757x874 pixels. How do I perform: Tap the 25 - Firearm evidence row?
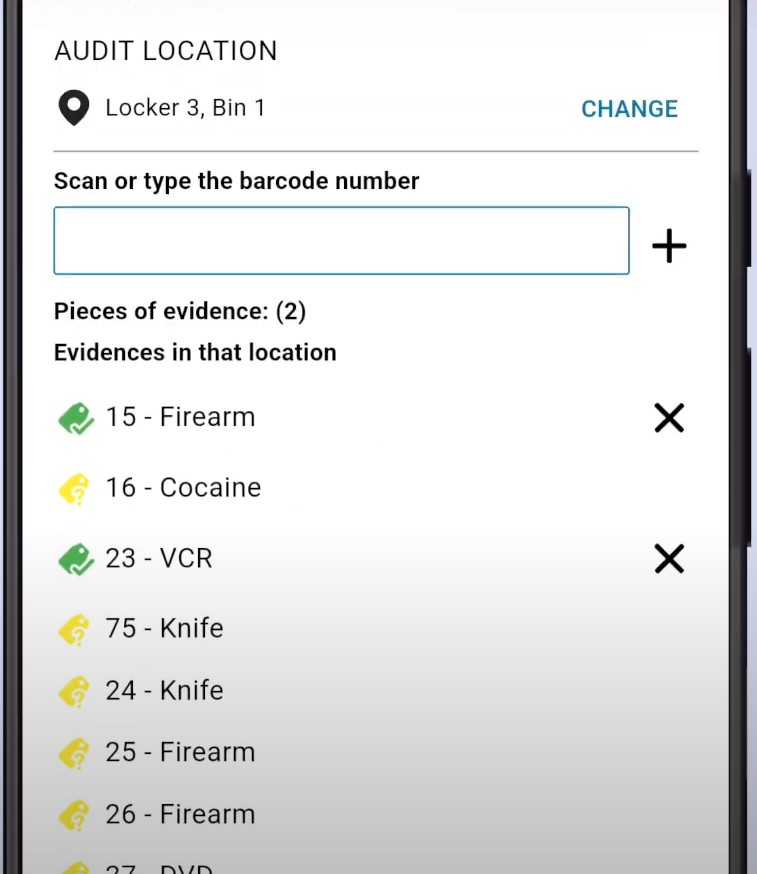tap(181, 752)
